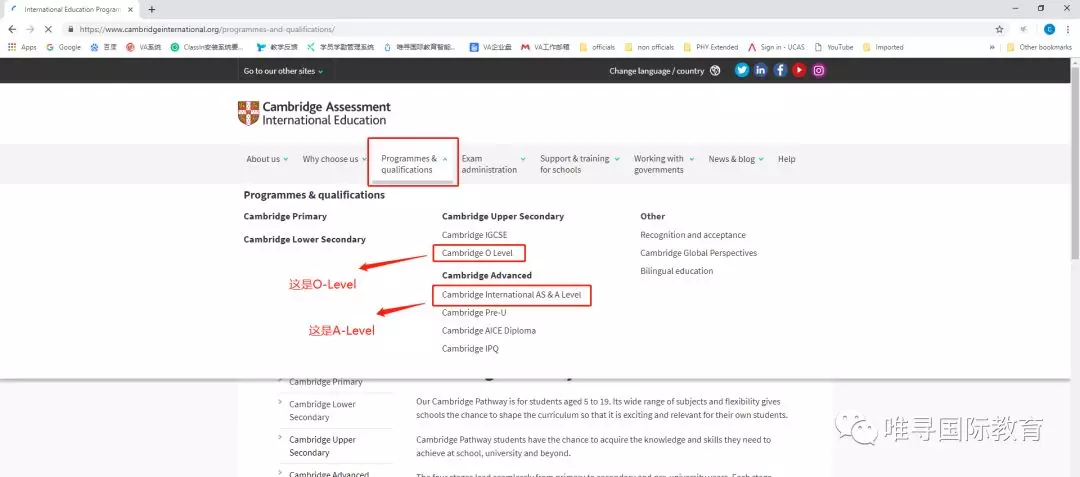
Task: Expand the About us menu
Action: (267, 159)
